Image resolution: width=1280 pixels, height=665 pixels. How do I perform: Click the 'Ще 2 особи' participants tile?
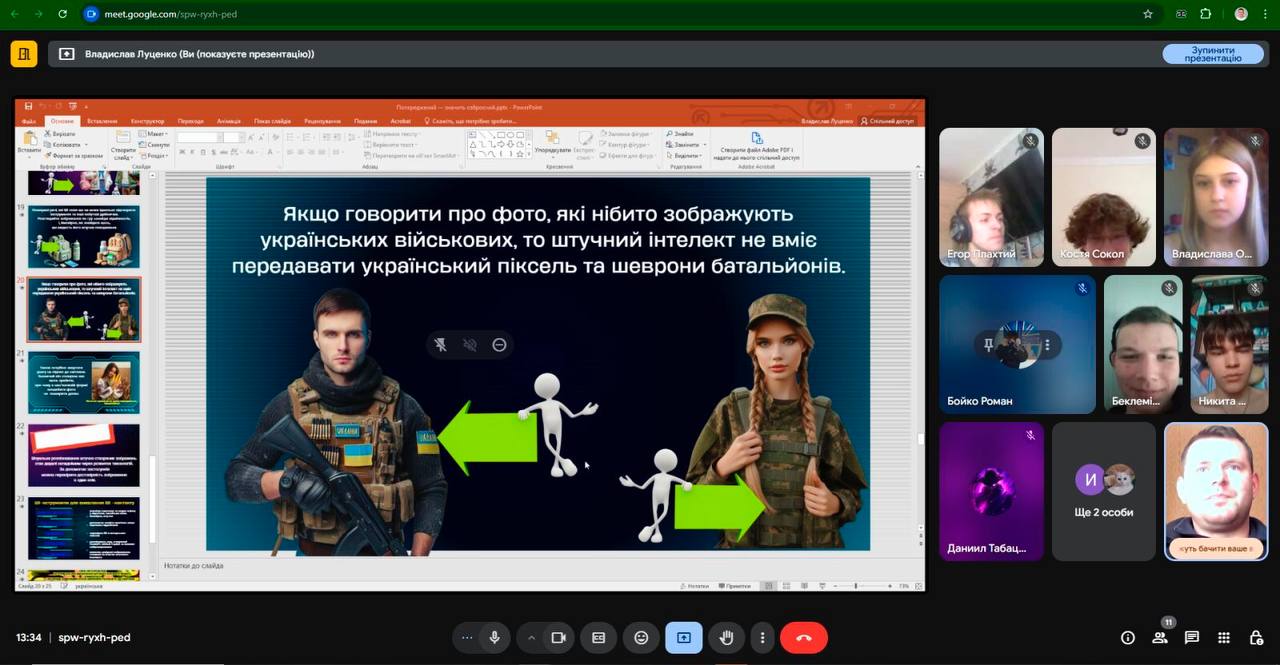[x=1103, y=491]
